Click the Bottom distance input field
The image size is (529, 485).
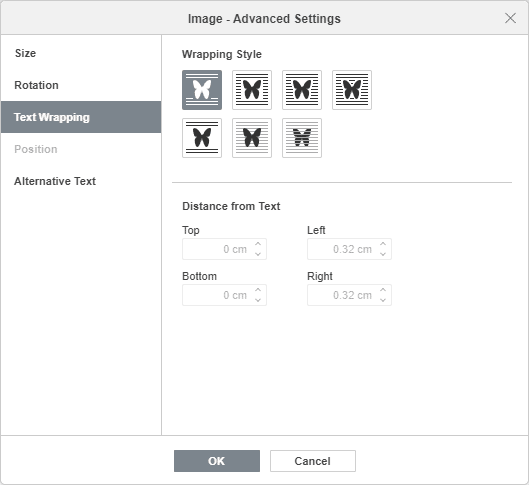(x=224, y=295)
